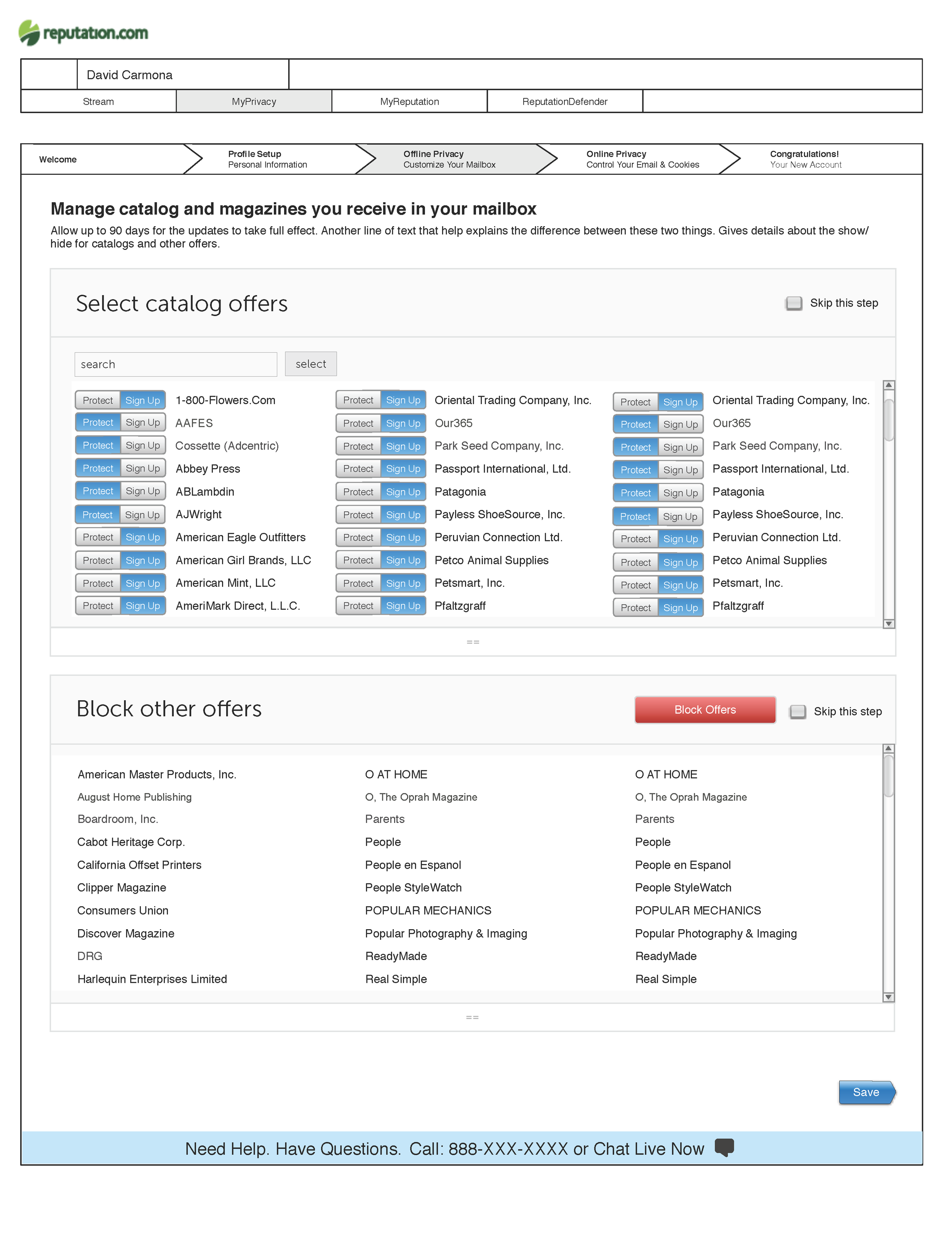Screen dimensions: 952x1238
Task: Select August Home Publishing
Action: point(134,797)
